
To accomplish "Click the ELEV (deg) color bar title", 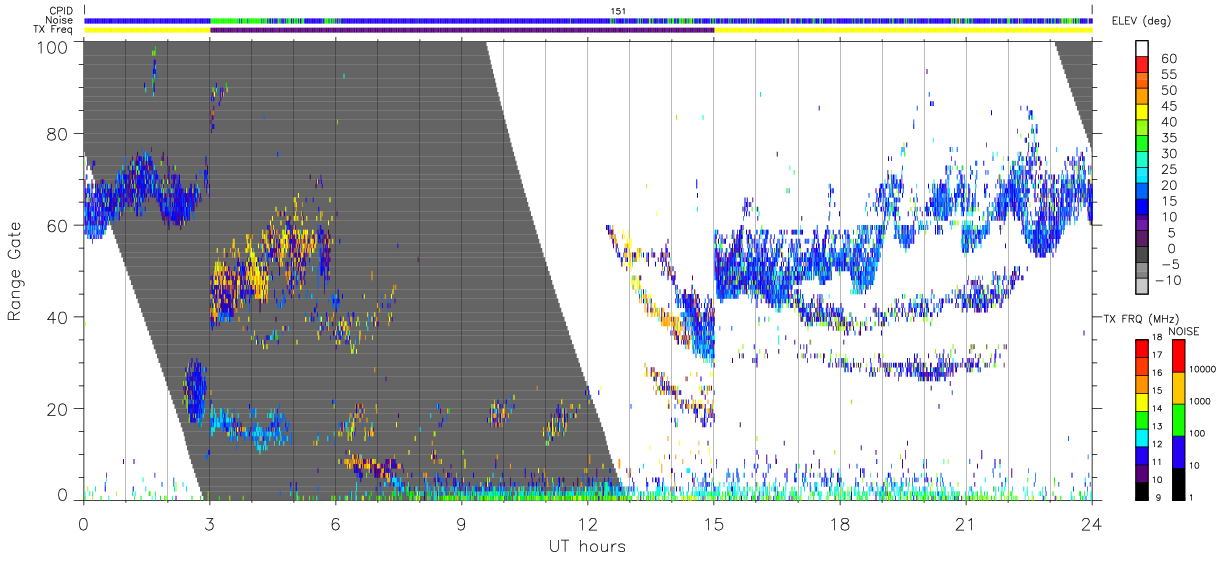I will [1141, 21].
